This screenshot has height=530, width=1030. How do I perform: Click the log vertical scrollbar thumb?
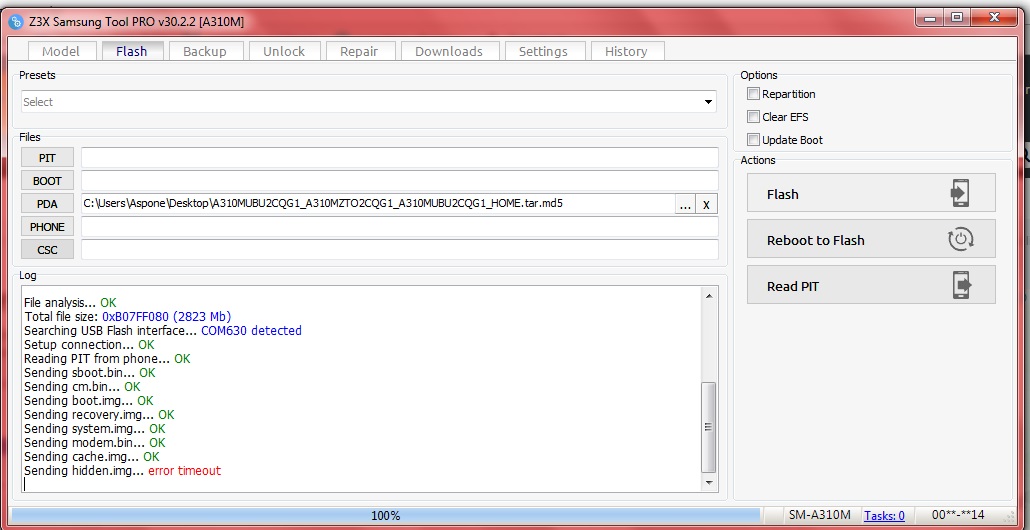(709, 427)
